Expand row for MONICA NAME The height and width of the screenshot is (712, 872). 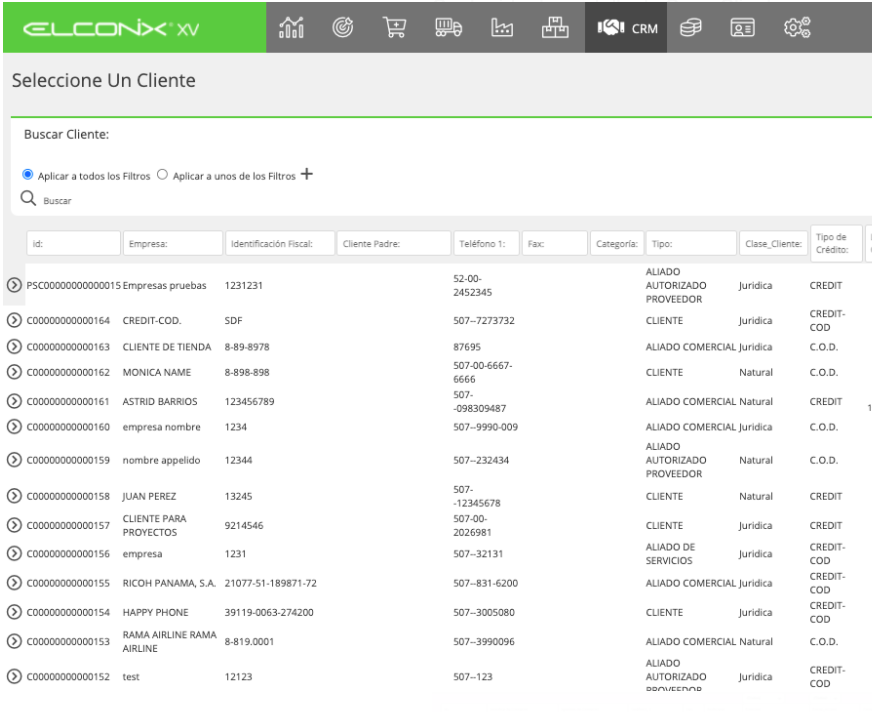pos(14,372)
